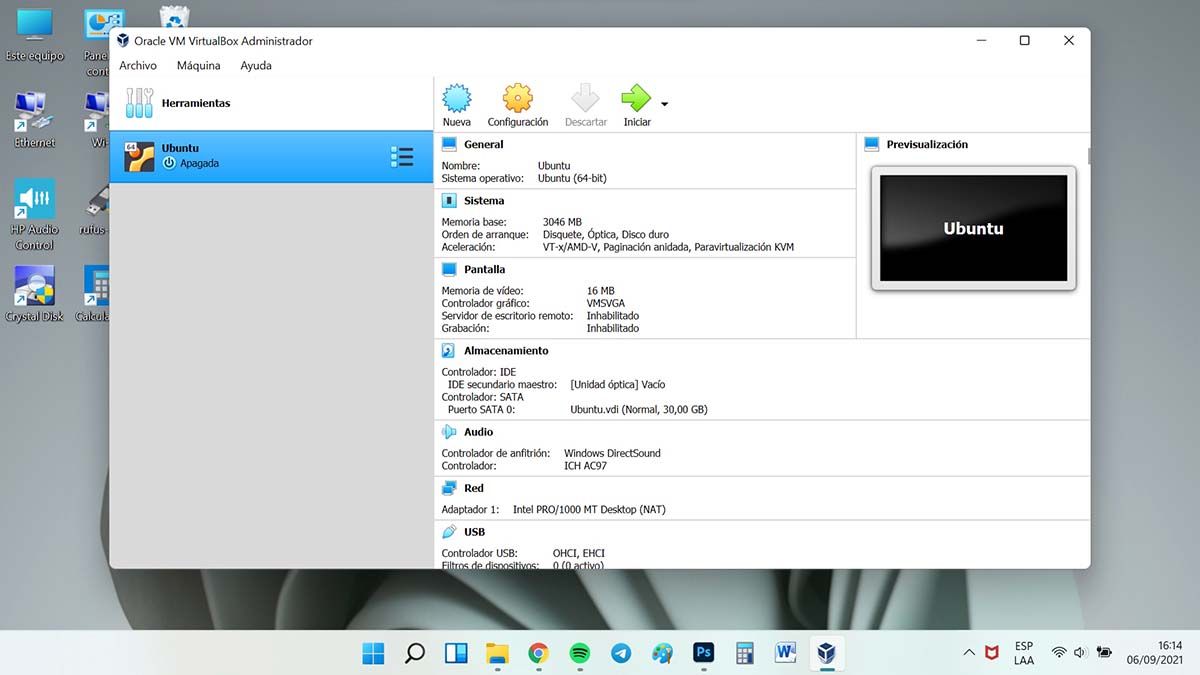Open the Ubuntu machine list menu icon

401,156
